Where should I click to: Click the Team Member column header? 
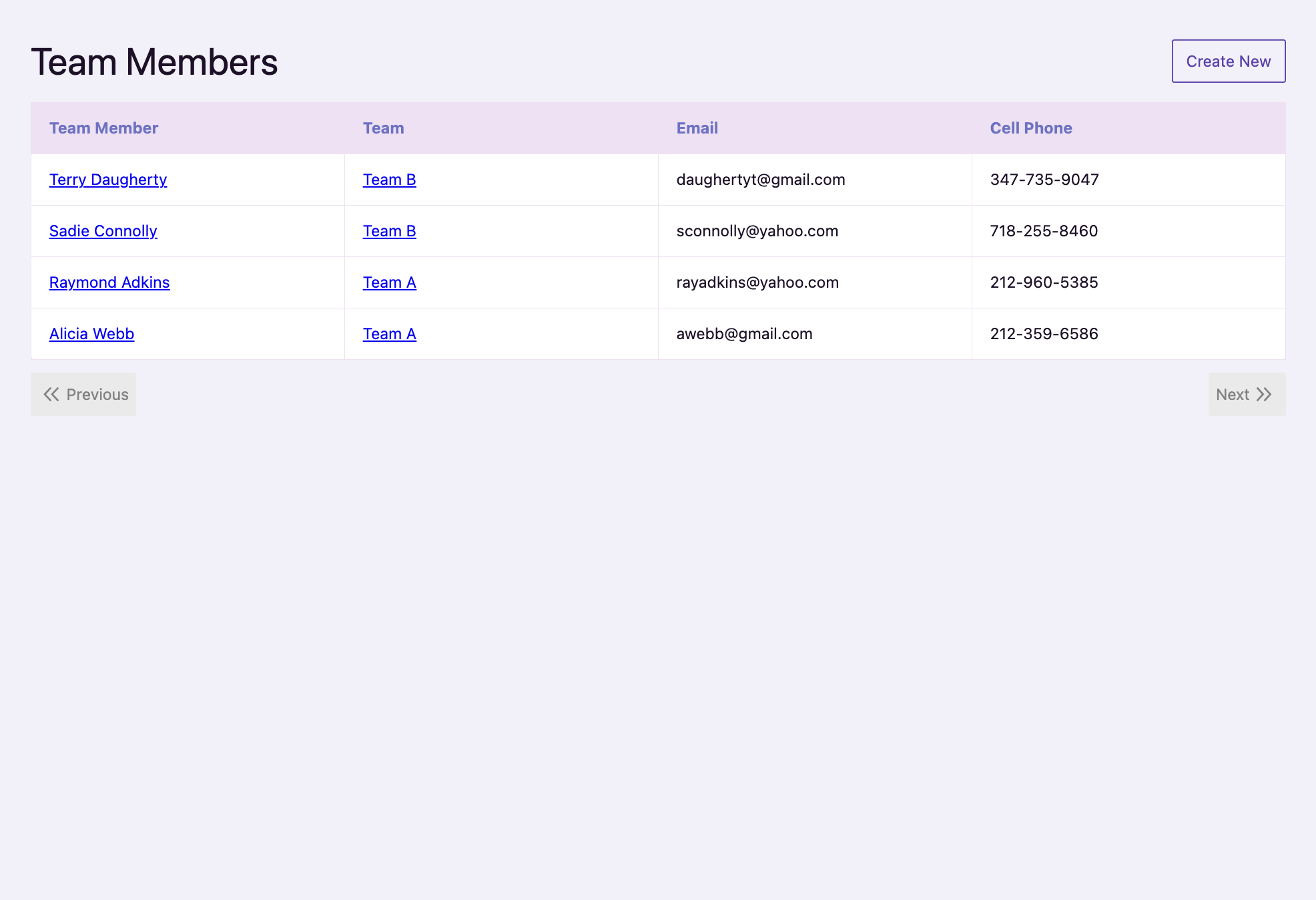coord(103,128)
